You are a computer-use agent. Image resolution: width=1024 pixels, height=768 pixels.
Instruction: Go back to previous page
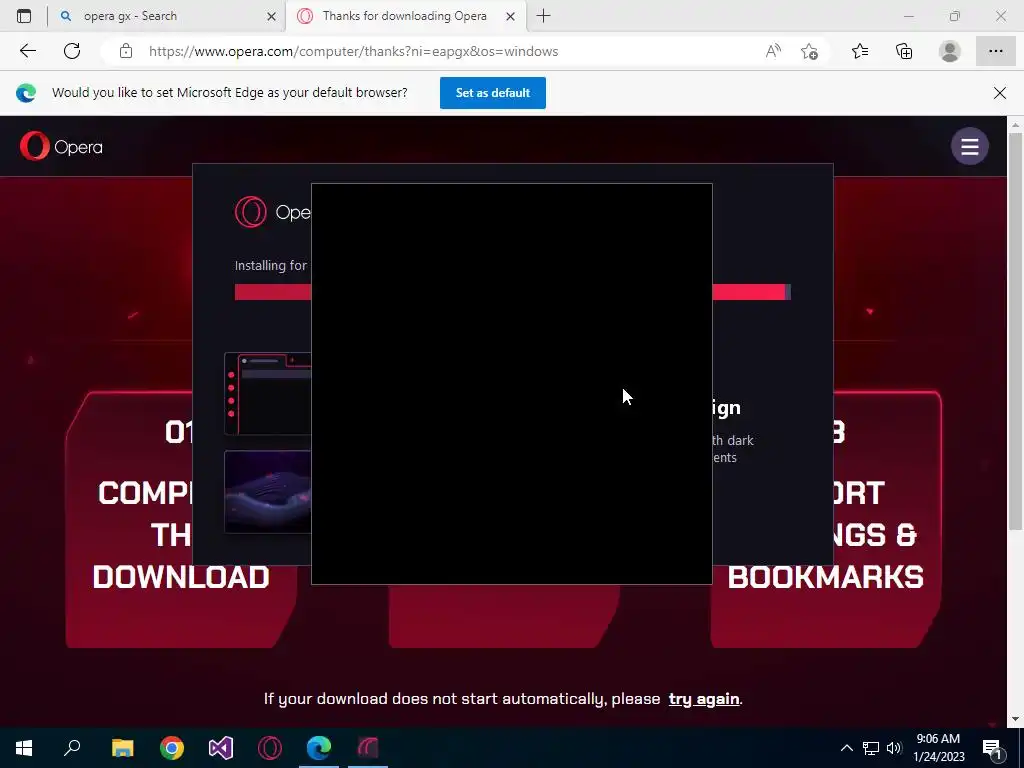pos(27,51)
